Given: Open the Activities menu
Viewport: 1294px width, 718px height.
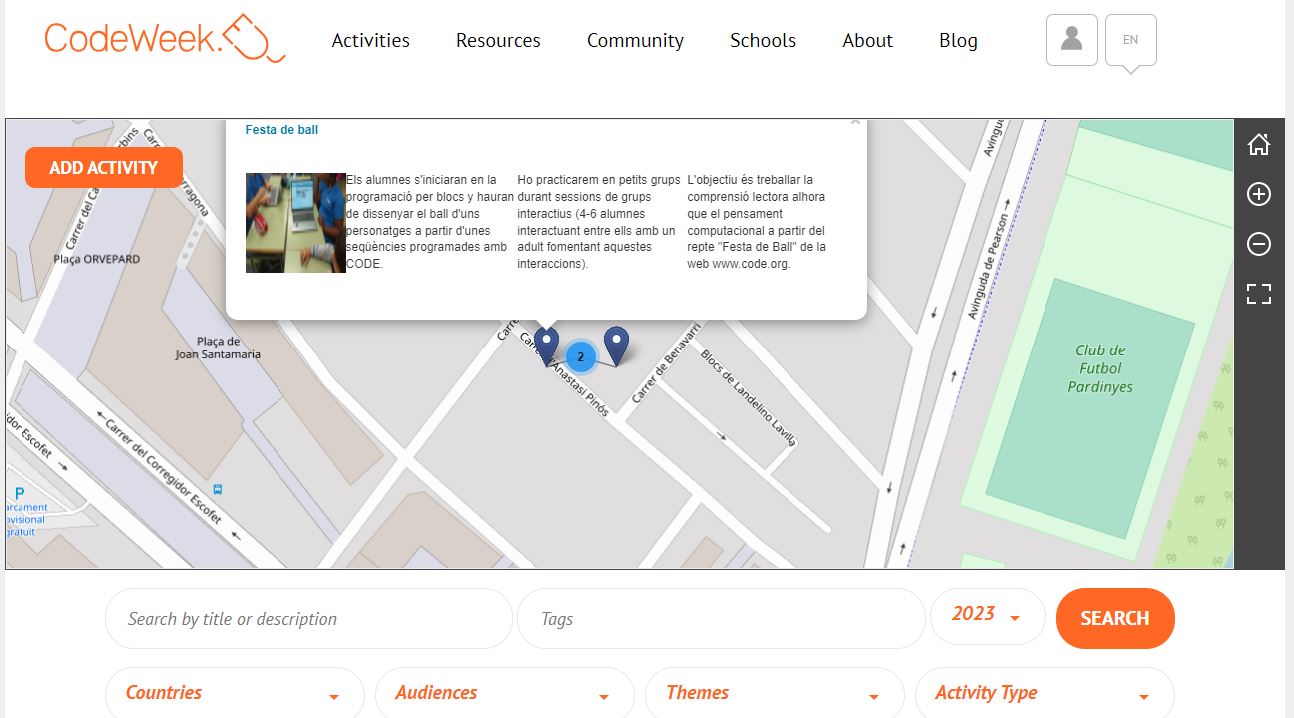Looking at the screenshot, I should [x=370, y=41].
